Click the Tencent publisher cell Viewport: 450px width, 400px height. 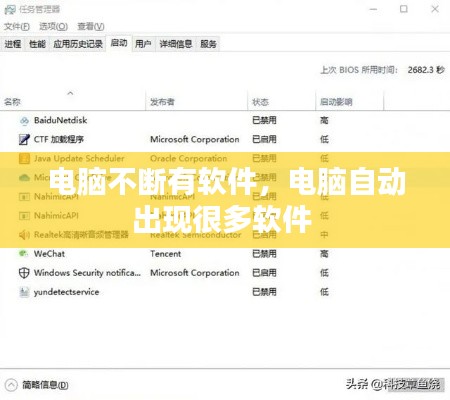pos(165,254)
